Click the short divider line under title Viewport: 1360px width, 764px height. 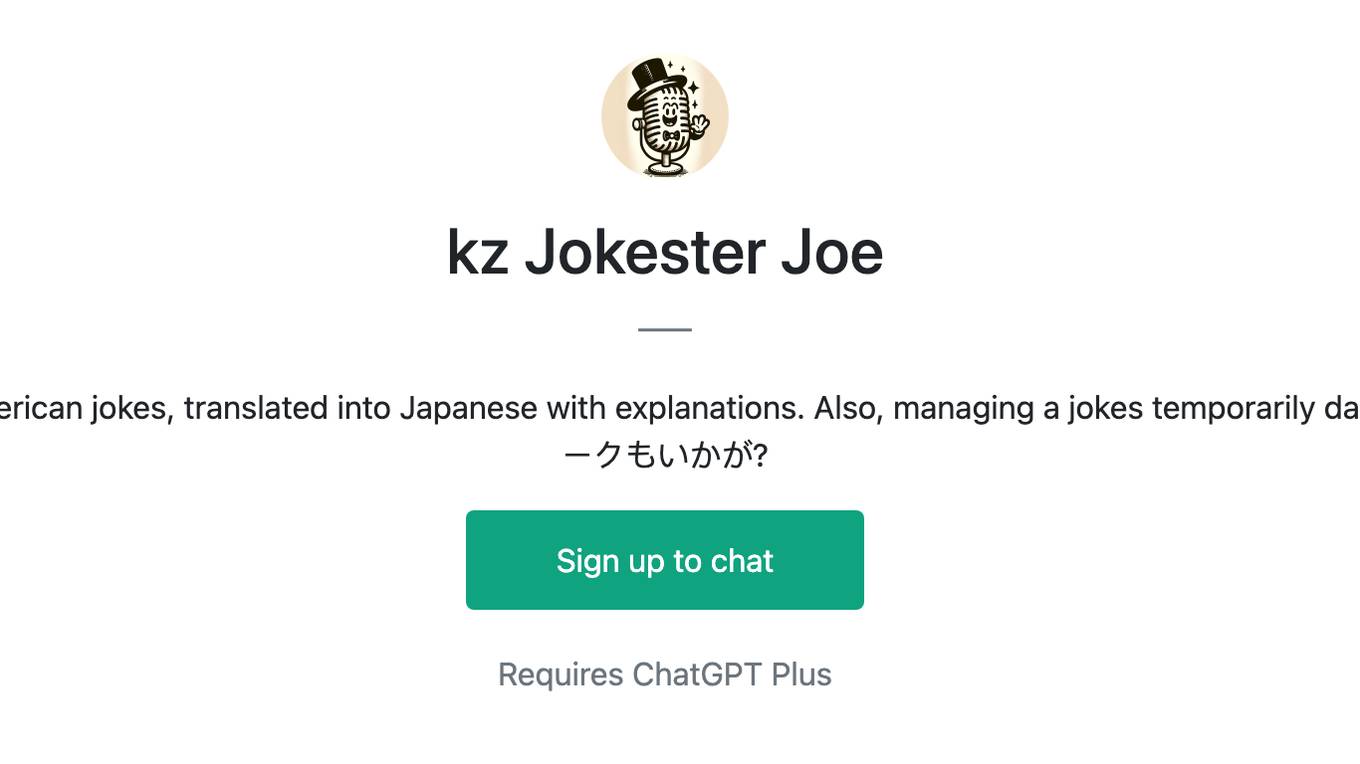[x=665, y=329]
